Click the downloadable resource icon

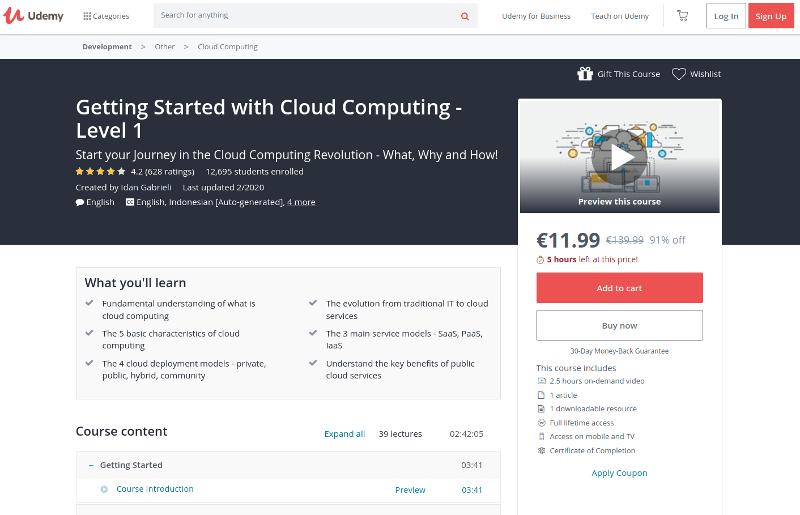click(541, 409)
